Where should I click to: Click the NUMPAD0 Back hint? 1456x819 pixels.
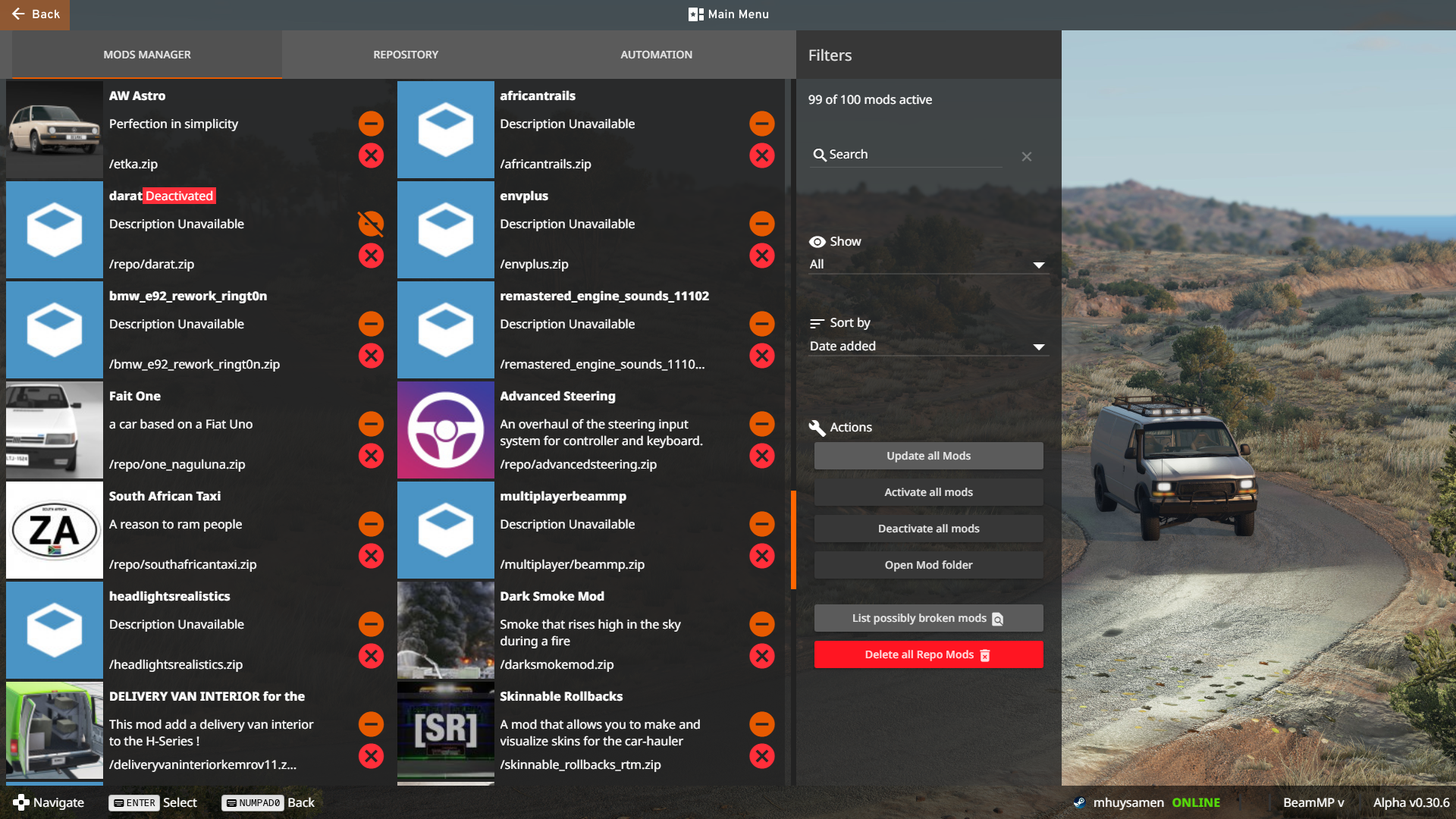click(x=268, y=802)
